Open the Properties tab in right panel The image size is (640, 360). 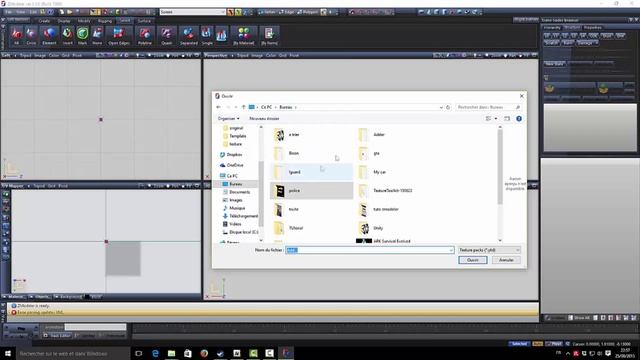[593, 27]
